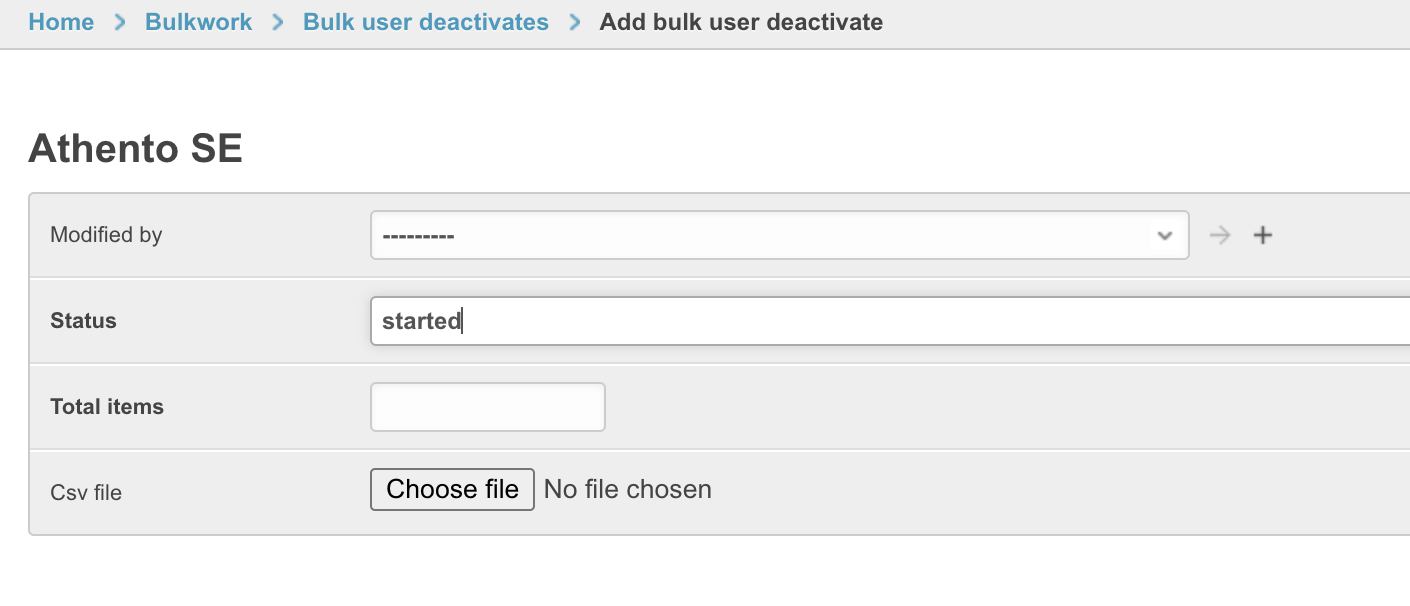Image resolution: width=1410 pixels, height=606 pixels.
Task: Click the Modified by label
Action: tap(106, 235)
